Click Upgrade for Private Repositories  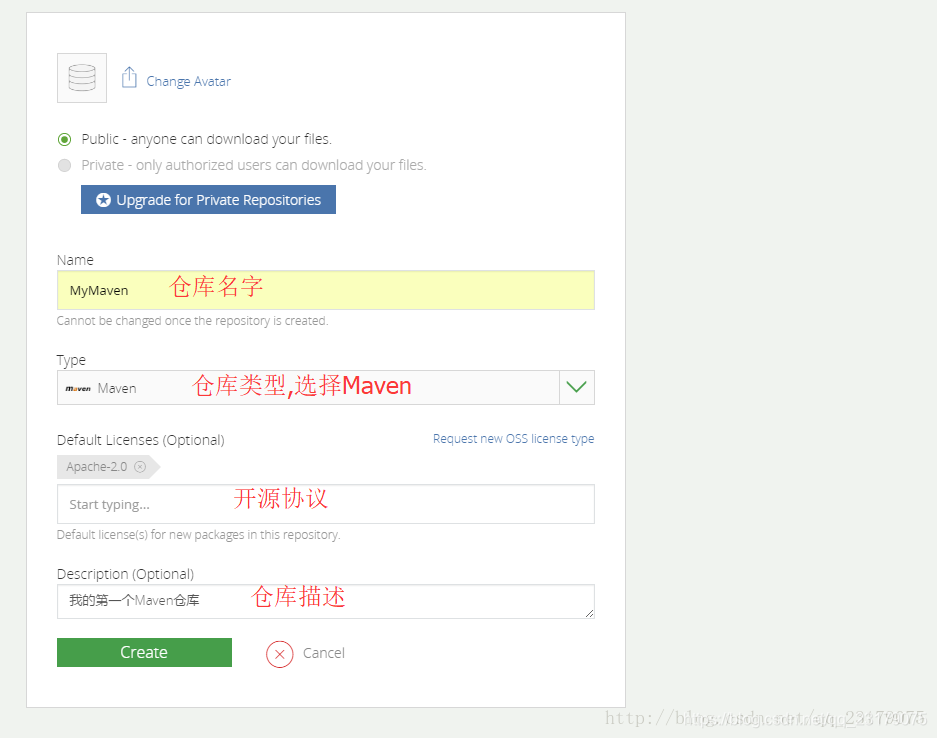208,199
